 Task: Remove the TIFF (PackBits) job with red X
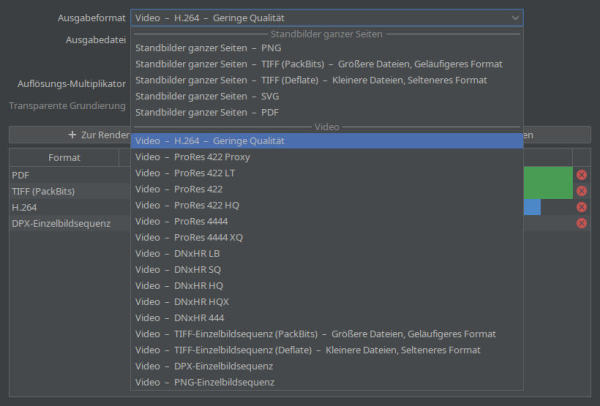581,191
